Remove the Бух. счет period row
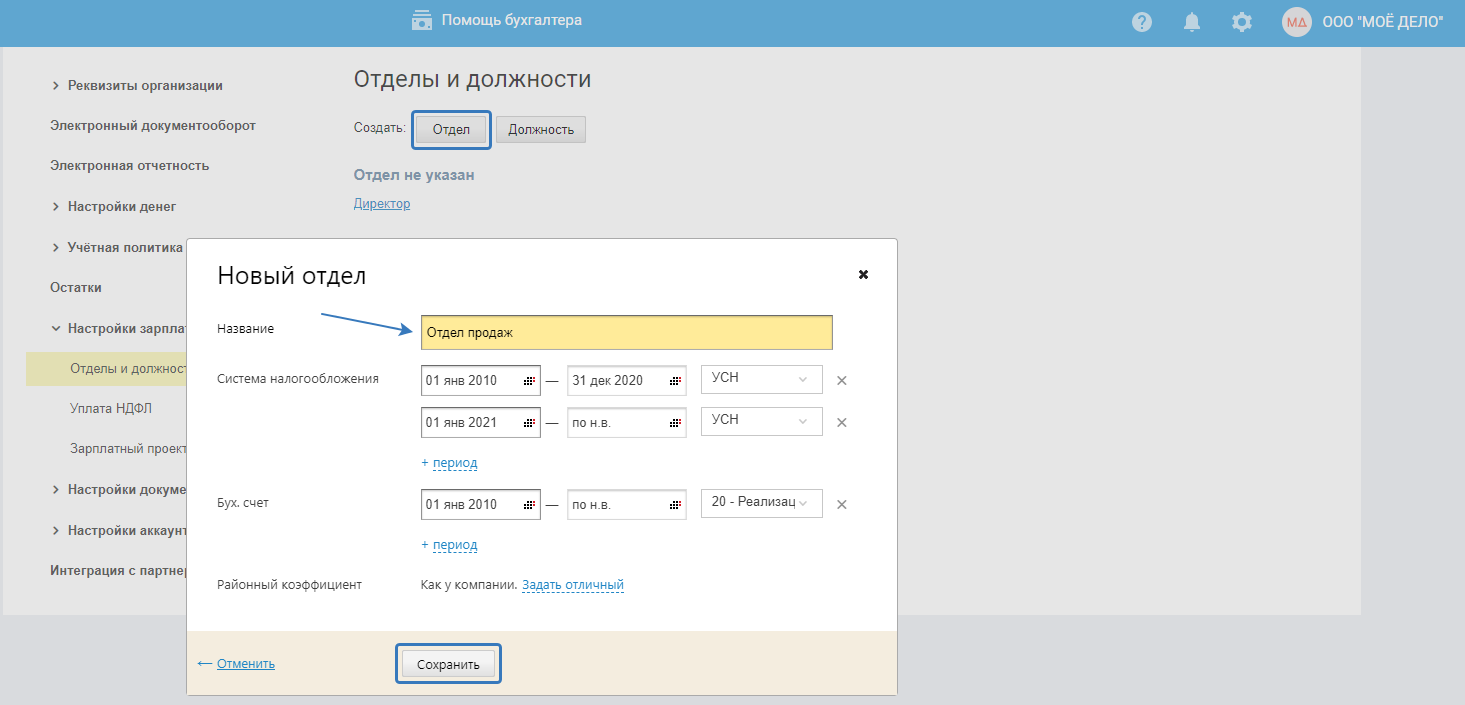Image resolution: width=1465 pixels, height=705 pixels. point(842,505)
